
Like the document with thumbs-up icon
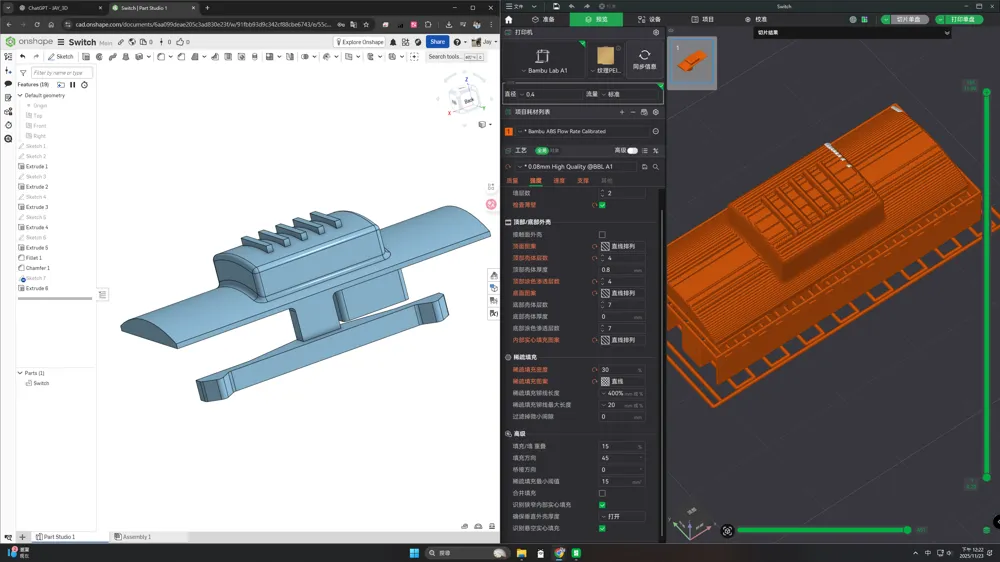pyautogui.click(x=180, y=42)
